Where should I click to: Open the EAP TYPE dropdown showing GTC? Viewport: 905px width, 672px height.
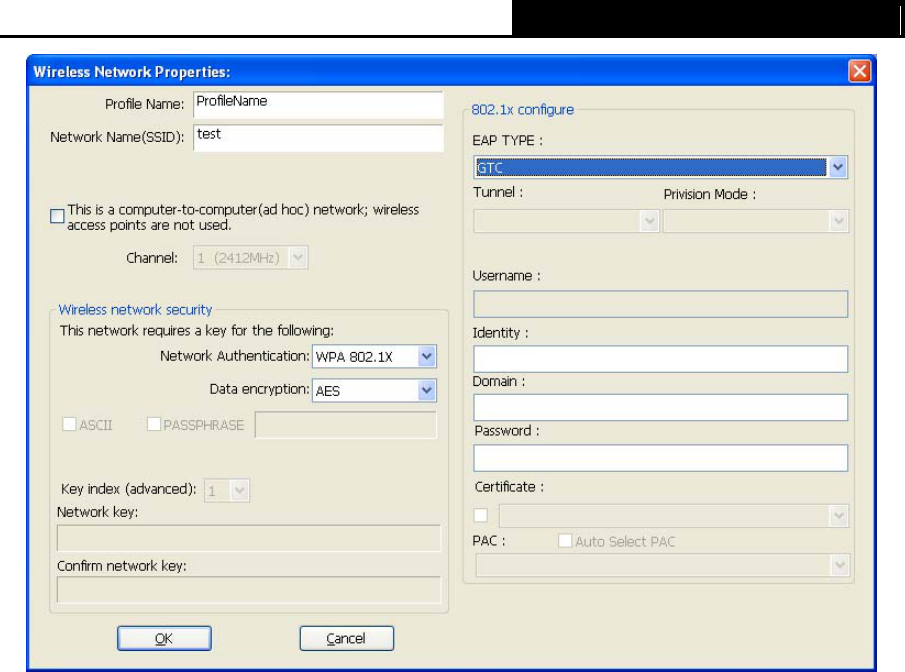(660, 167)
